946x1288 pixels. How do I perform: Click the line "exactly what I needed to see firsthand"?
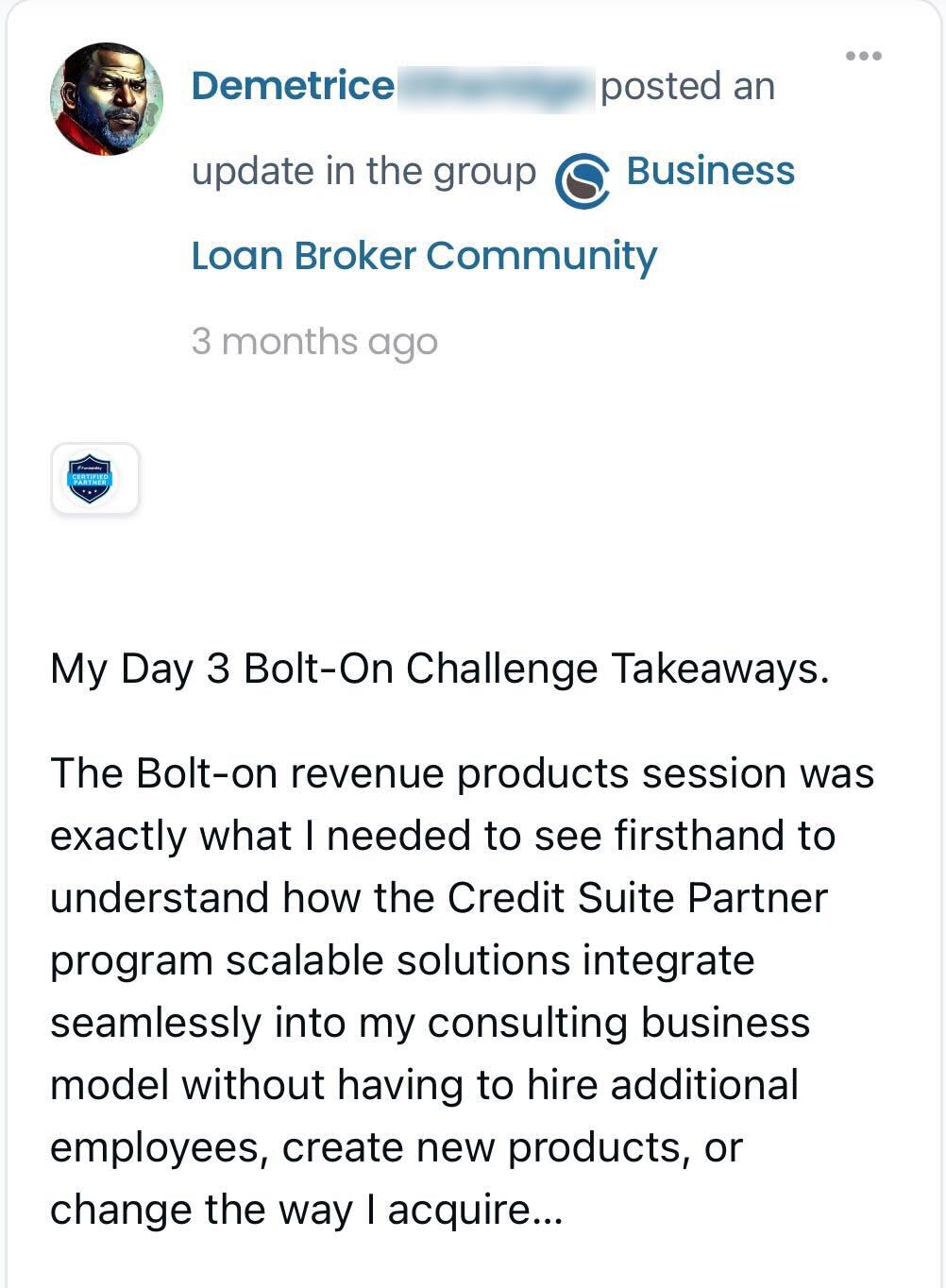pos(442,836)
